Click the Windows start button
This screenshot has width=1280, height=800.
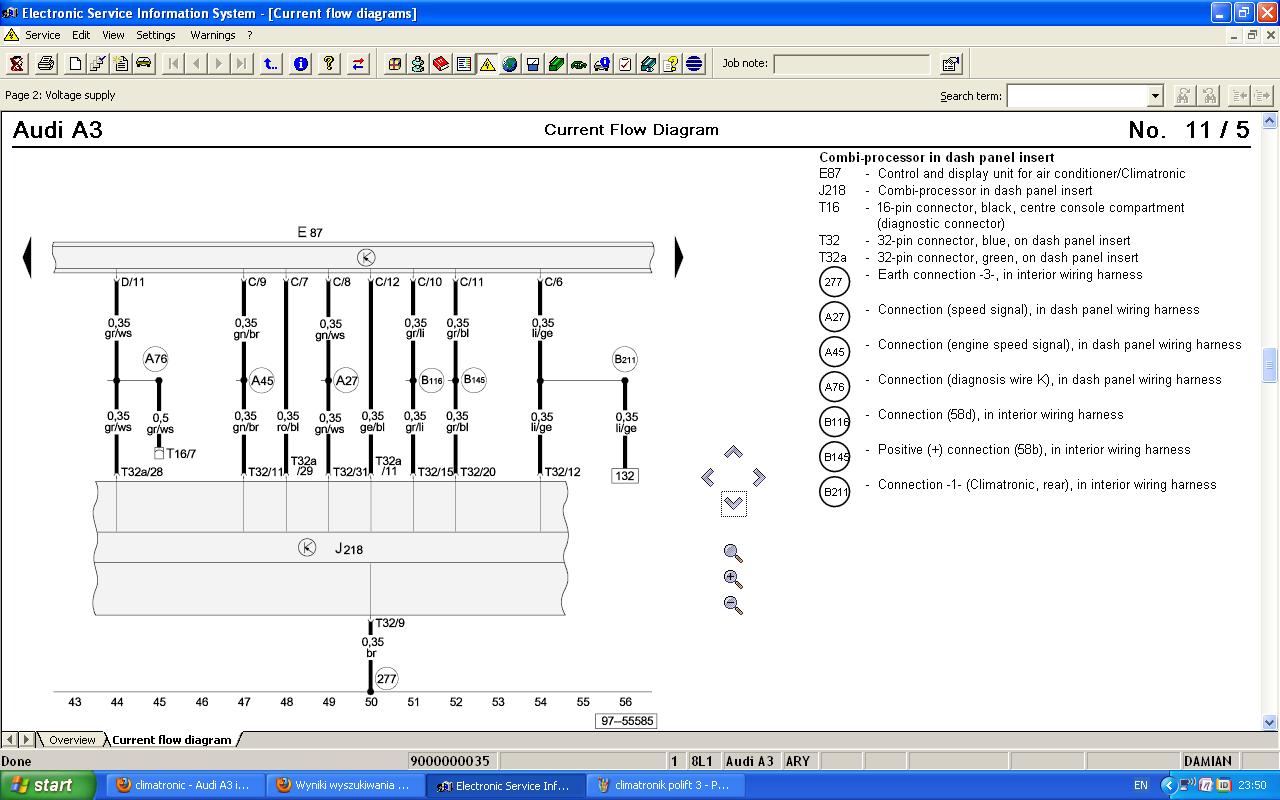click(x=48, y=785)
